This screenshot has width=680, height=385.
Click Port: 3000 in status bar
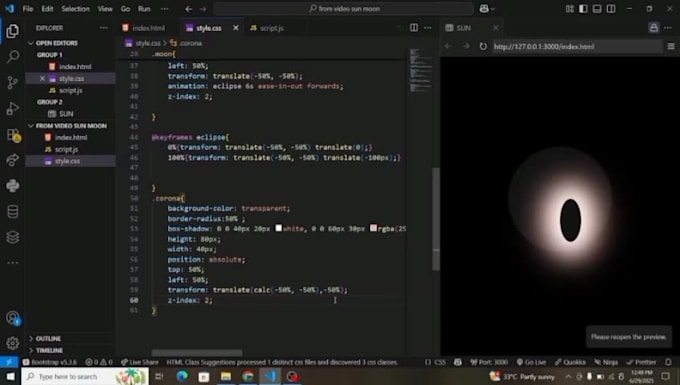pyautogui.click(x=489, y=362)
